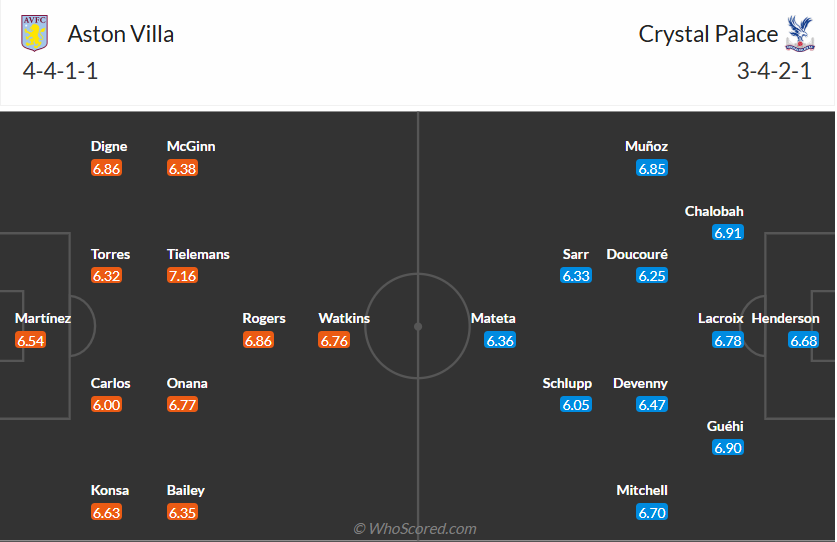This screenshot has height=542, width=837.
Task: Select player Chalobah in Palace's lineup
Action: (x=714, y=211)
